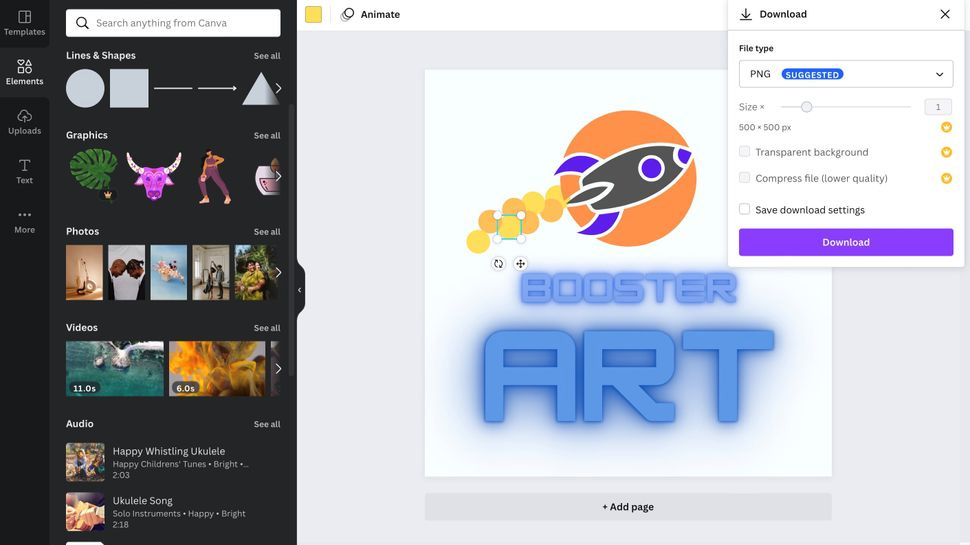This screenshot has height=545, width=970.
Task: Click the rotate handle below selected circle
Action: (x=498, y=264)
